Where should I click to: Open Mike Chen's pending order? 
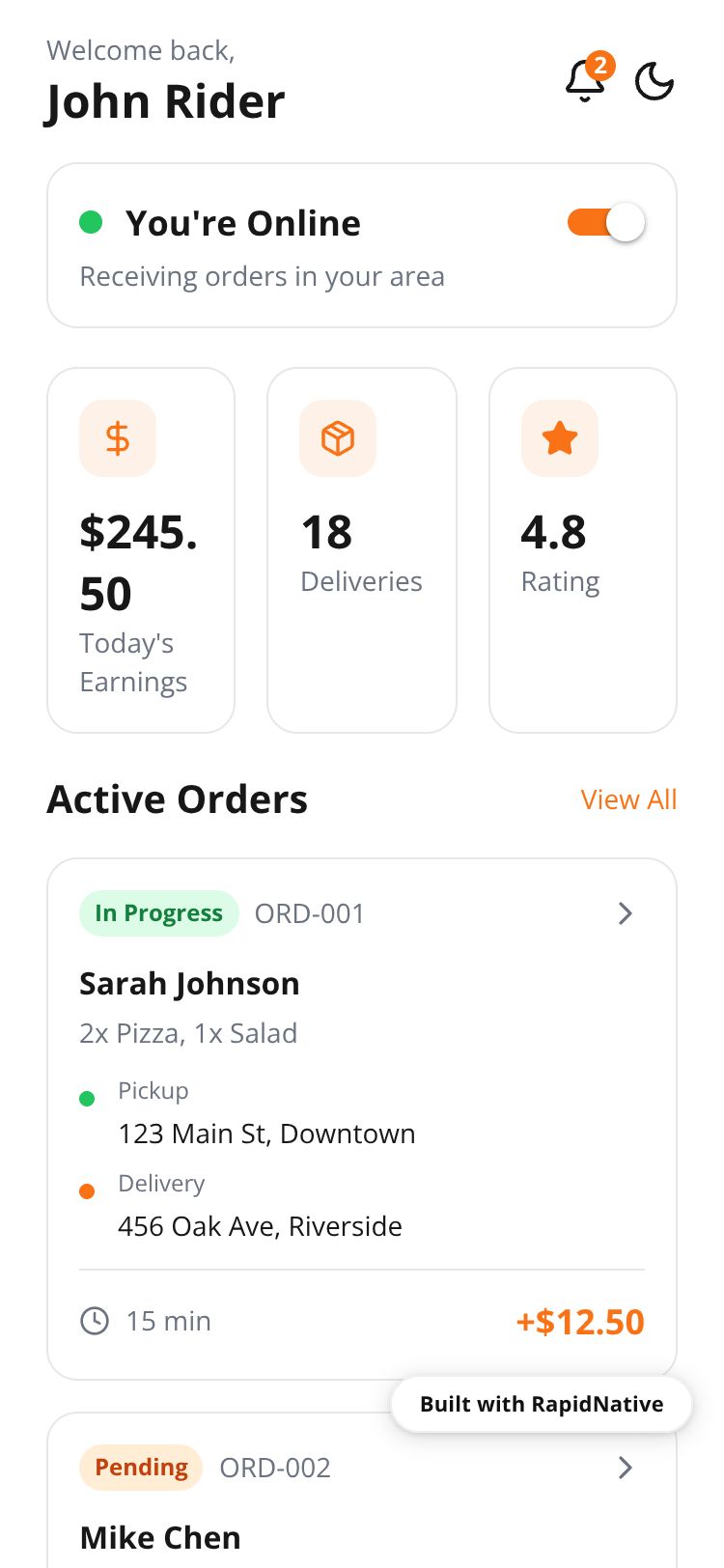click(160, 1537)
